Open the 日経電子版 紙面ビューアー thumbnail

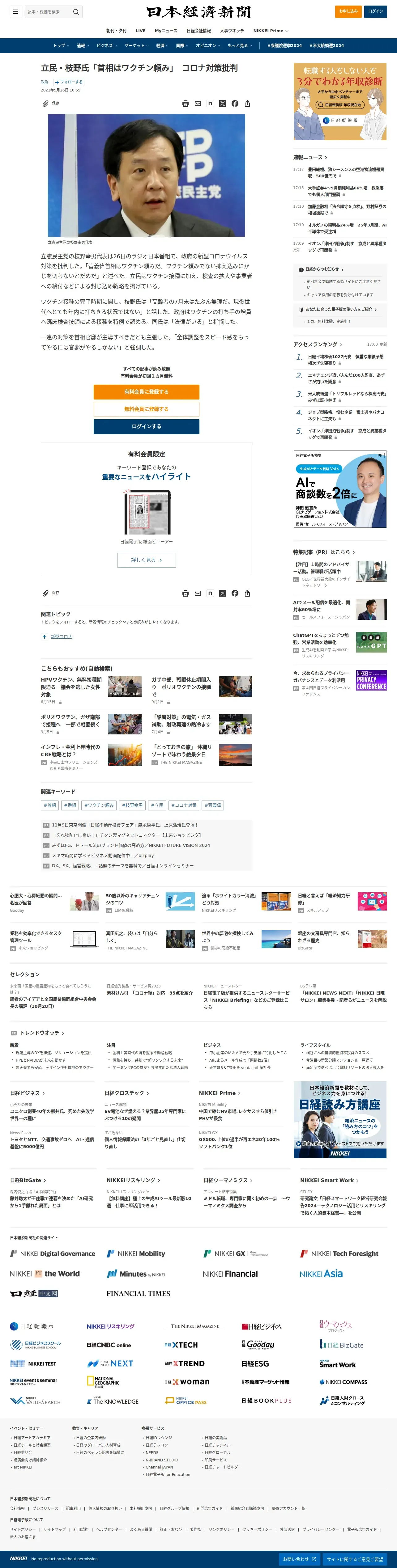[x=146, y=513]
